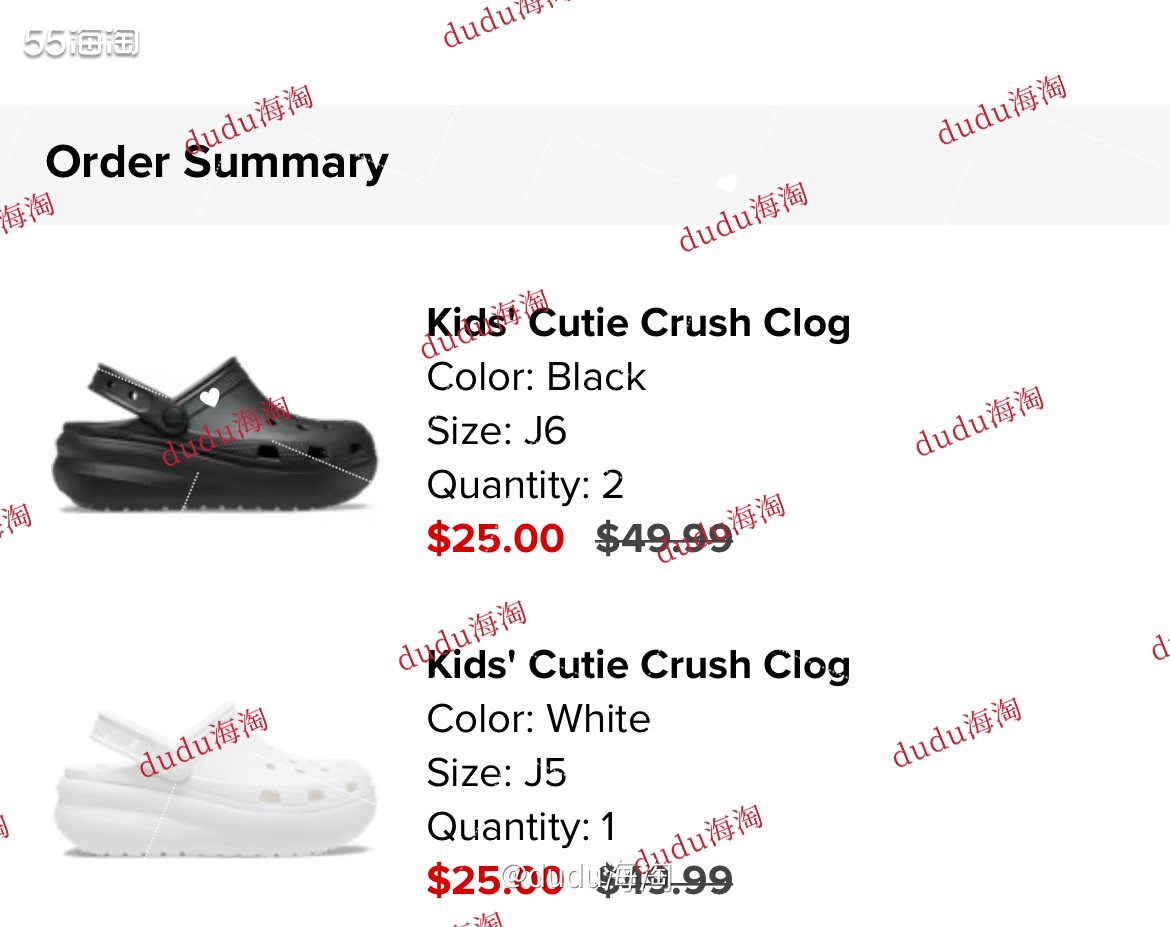Screen dimensions: 1170x927
Task: Select the Size: J6 text
Action: 496,431
